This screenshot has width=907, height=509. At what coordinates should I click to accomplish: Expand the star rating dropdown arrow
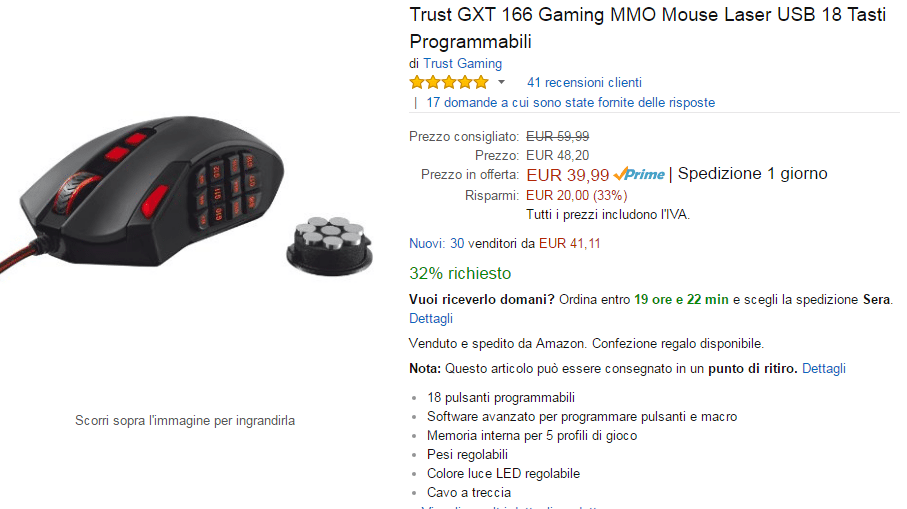click(502, 82)
